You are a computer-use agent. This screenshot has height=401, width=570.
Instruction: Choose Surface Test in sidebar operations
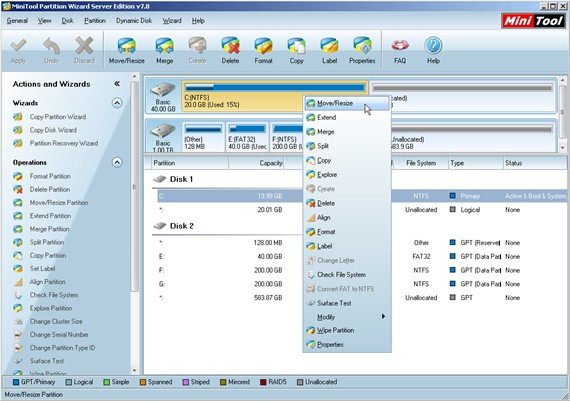[47, 361]
